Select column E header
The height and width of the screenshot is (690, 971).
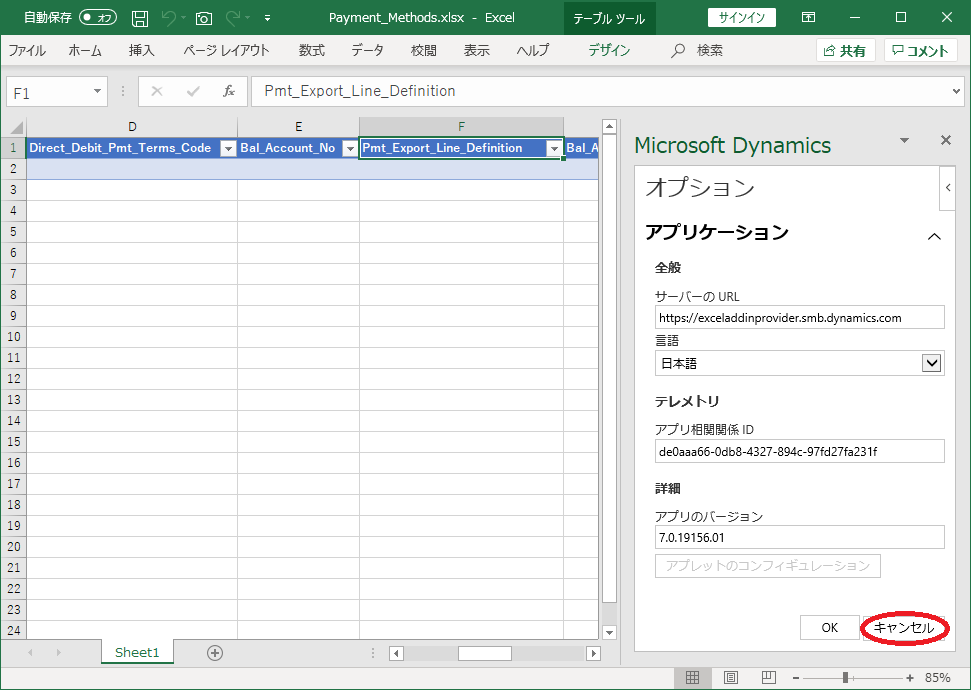[x=298, y=127]
